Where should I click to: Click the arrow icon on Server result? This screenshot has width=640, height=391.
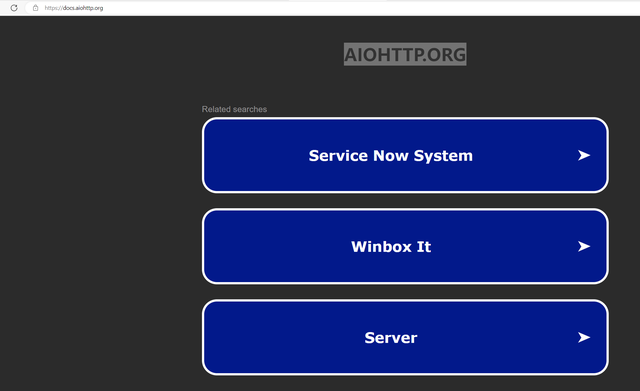tap(584, 338)
